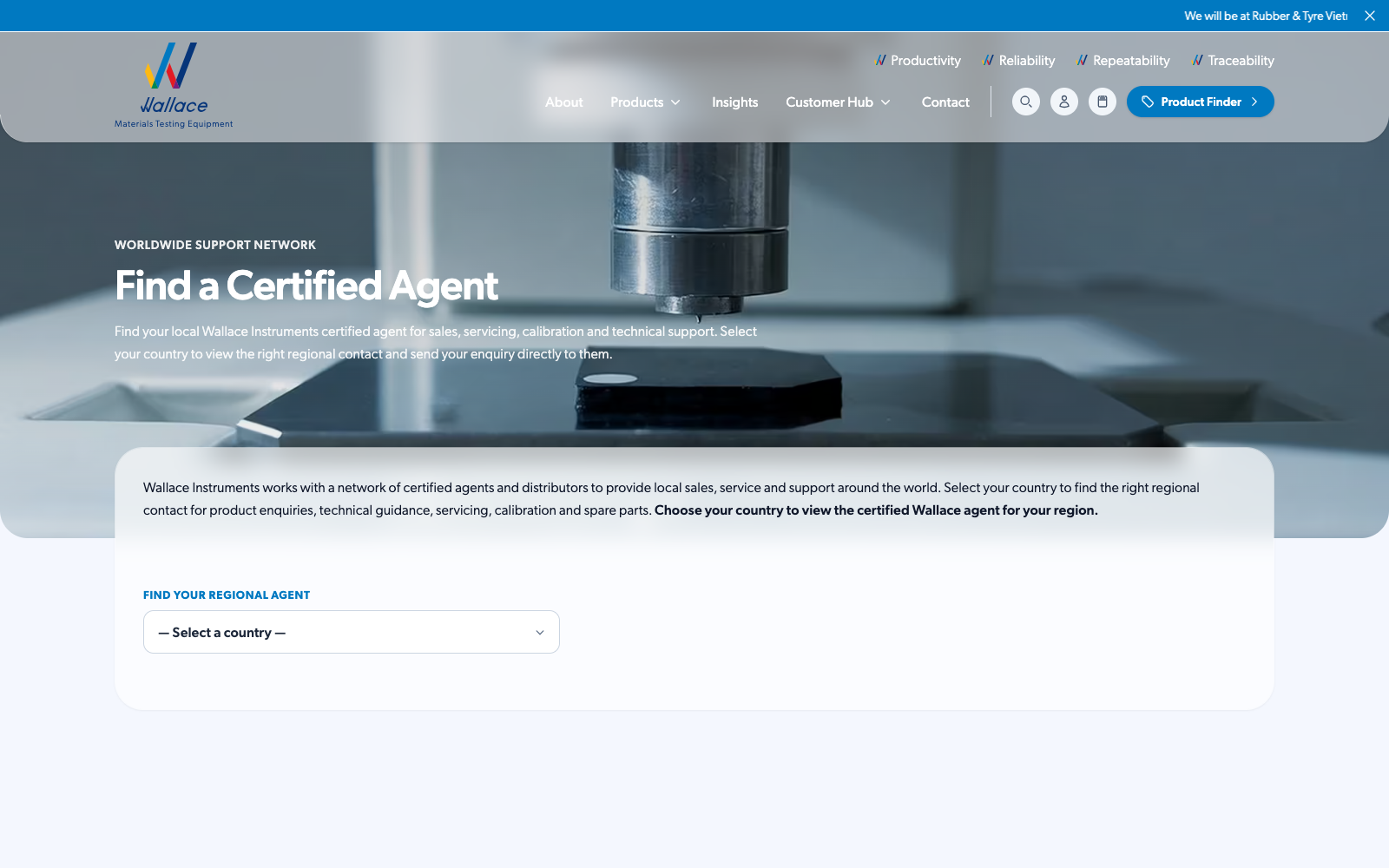Open the Select a country dropdown
This screenshot has height=868, width=1389.
352,632
